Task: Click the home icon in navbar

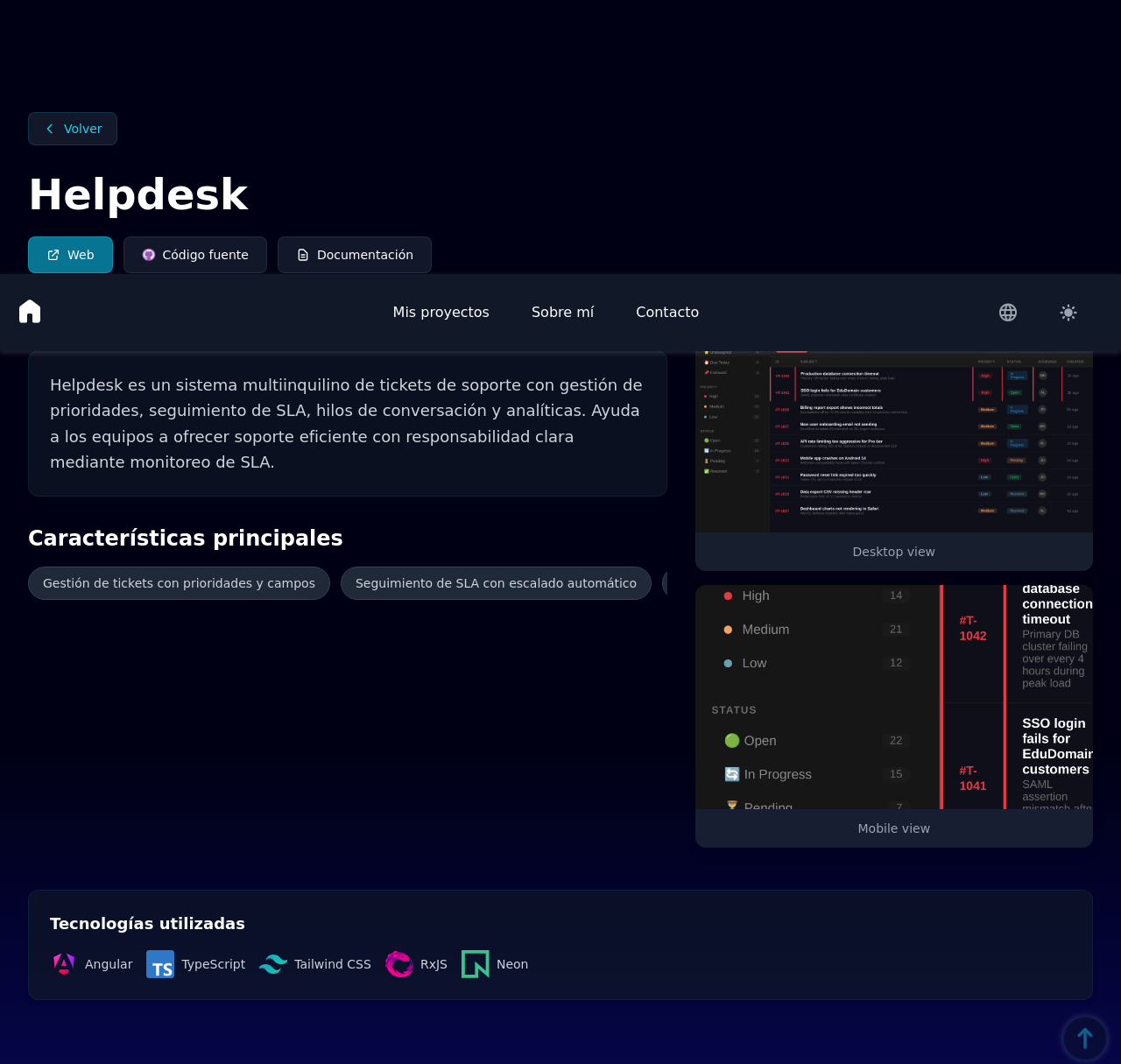Action: point(30,312)
